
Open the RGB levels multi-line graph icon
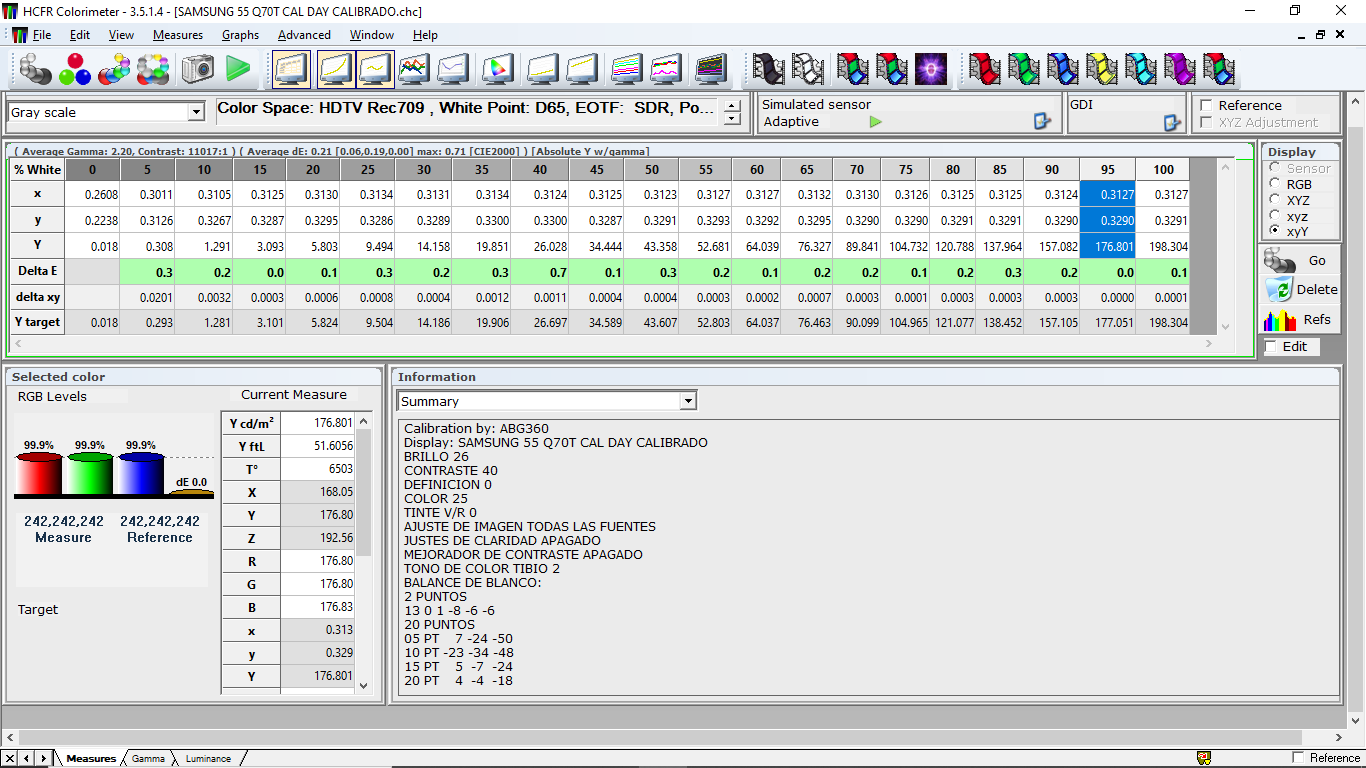pyautogui.click(x=414, y=68)
